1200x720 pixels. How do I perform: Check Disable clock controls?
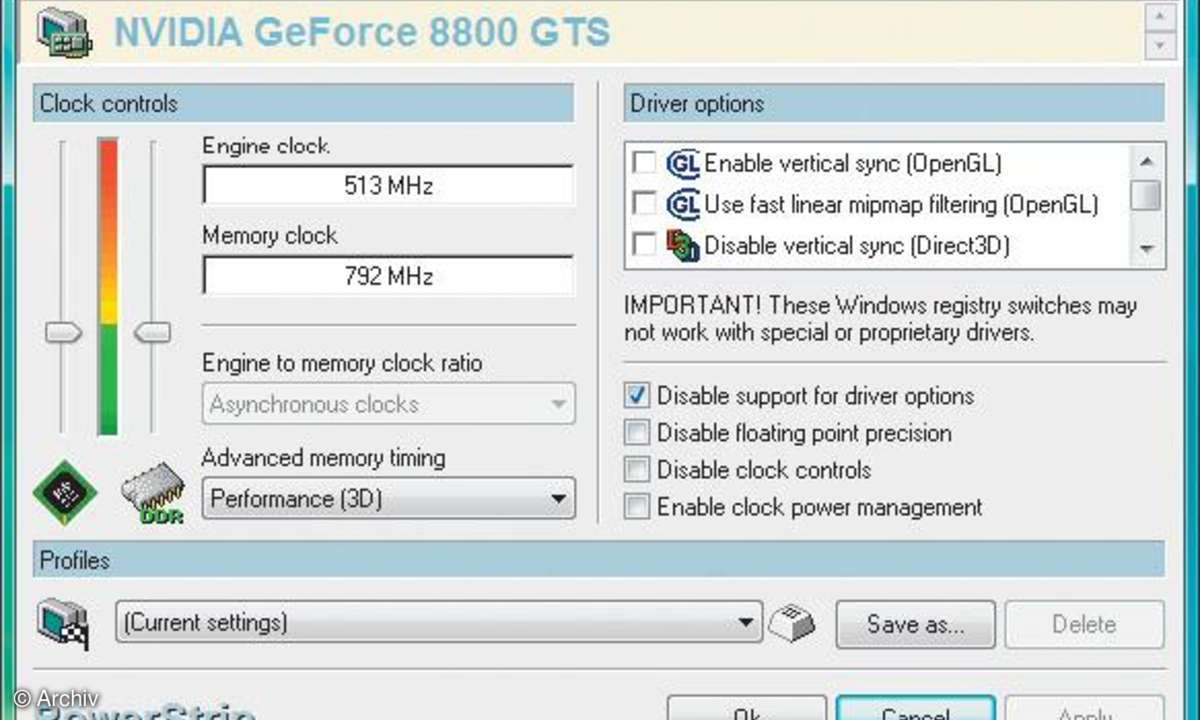coord(637,470)
